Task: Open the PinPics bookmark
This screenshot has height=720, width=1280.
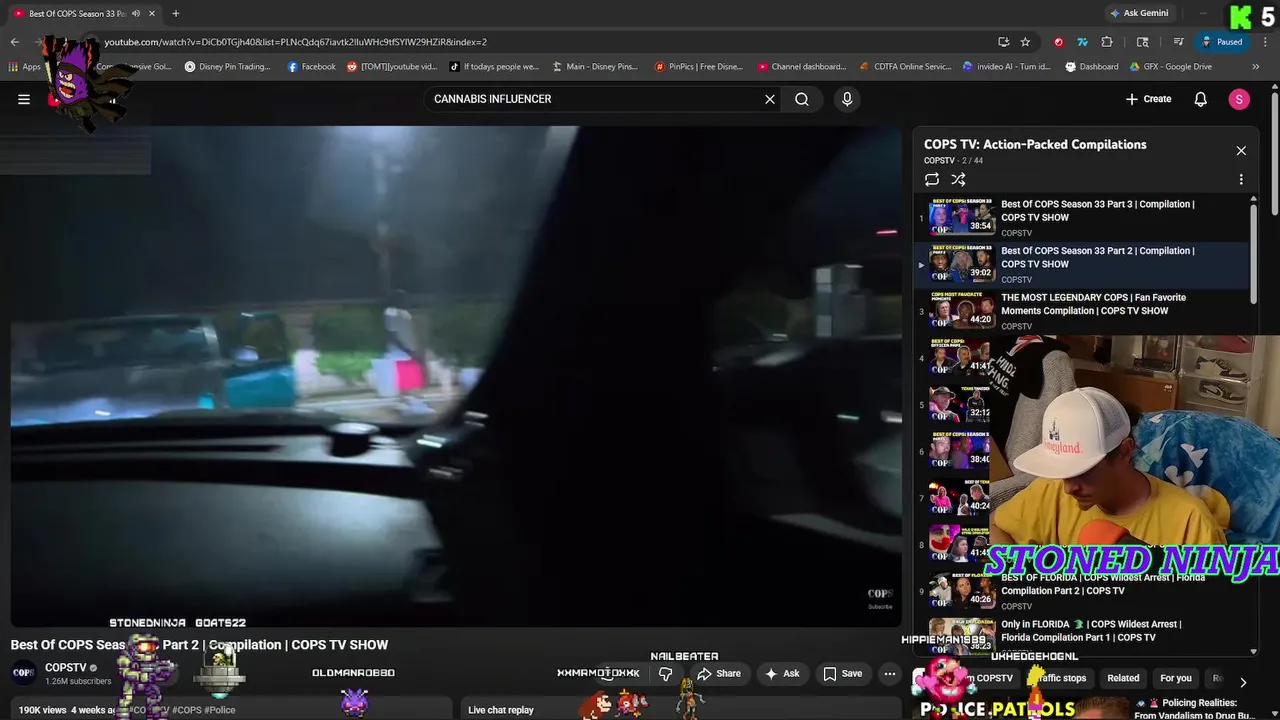Action: 699,67
